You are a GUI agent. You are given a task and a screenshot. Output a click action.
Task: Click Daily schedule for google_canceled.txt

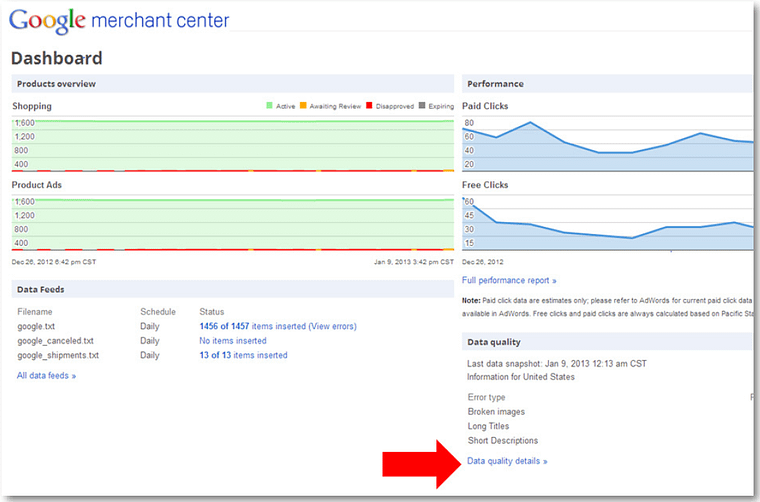(x=149, y=341)
